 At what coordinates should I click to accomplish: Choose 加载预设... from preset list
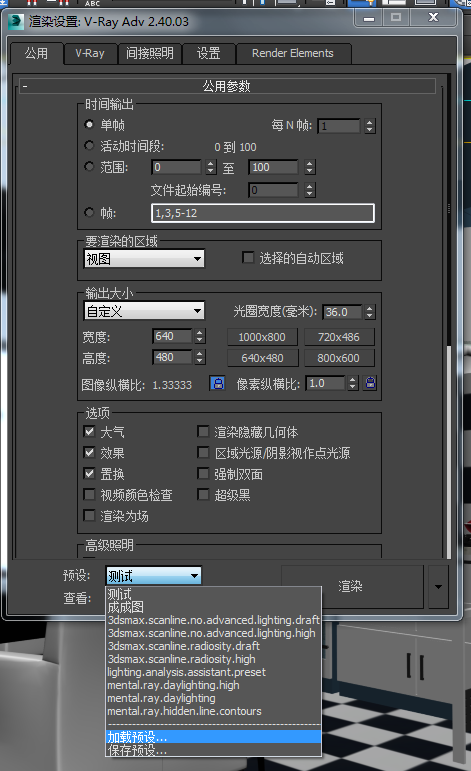pos(214,737)
